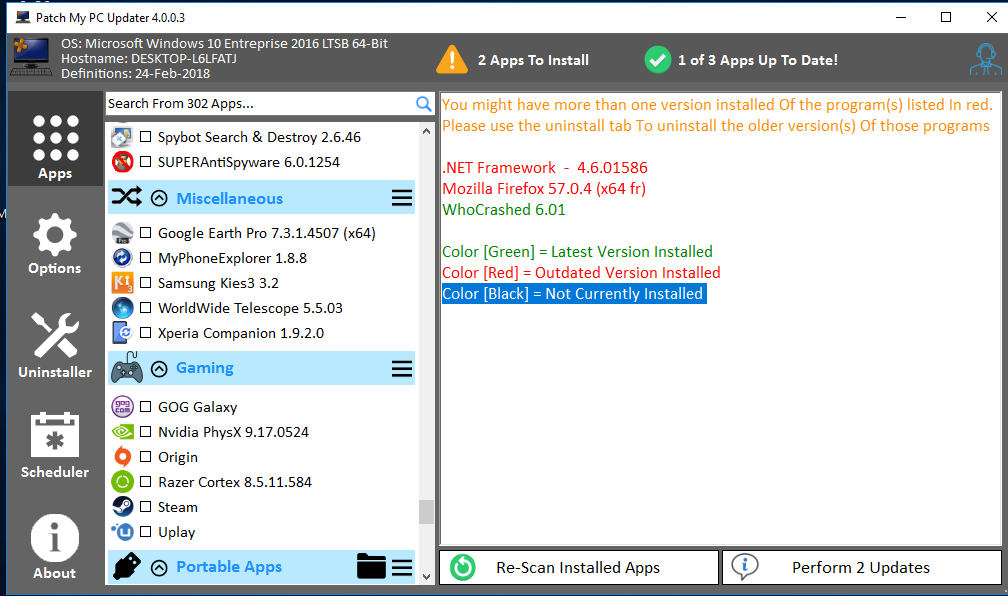Open the About tab

pyautogui.click(x=55, y=546)
